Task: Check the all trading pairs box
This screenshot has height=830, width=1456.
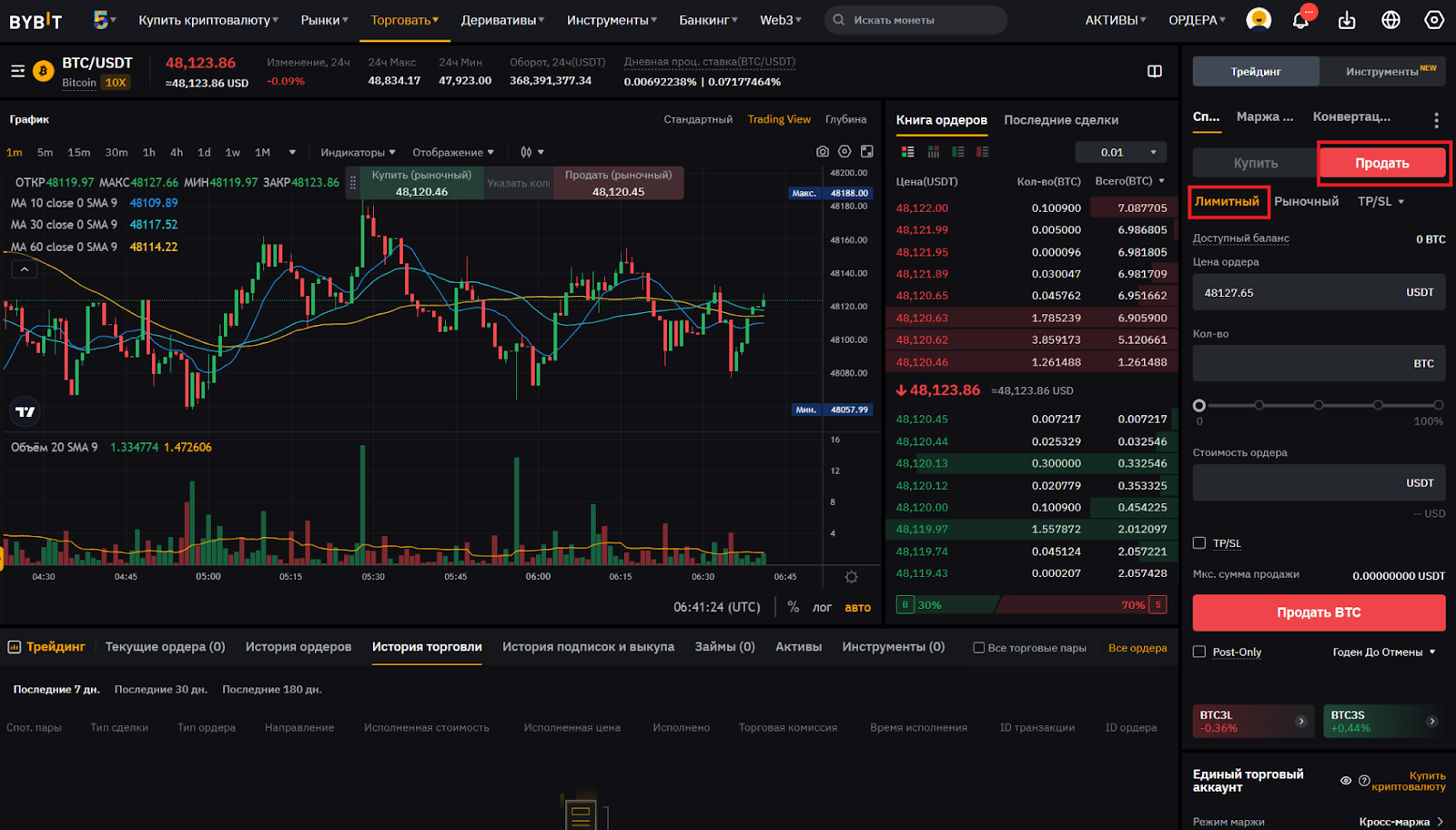Action: pos(979,648)
